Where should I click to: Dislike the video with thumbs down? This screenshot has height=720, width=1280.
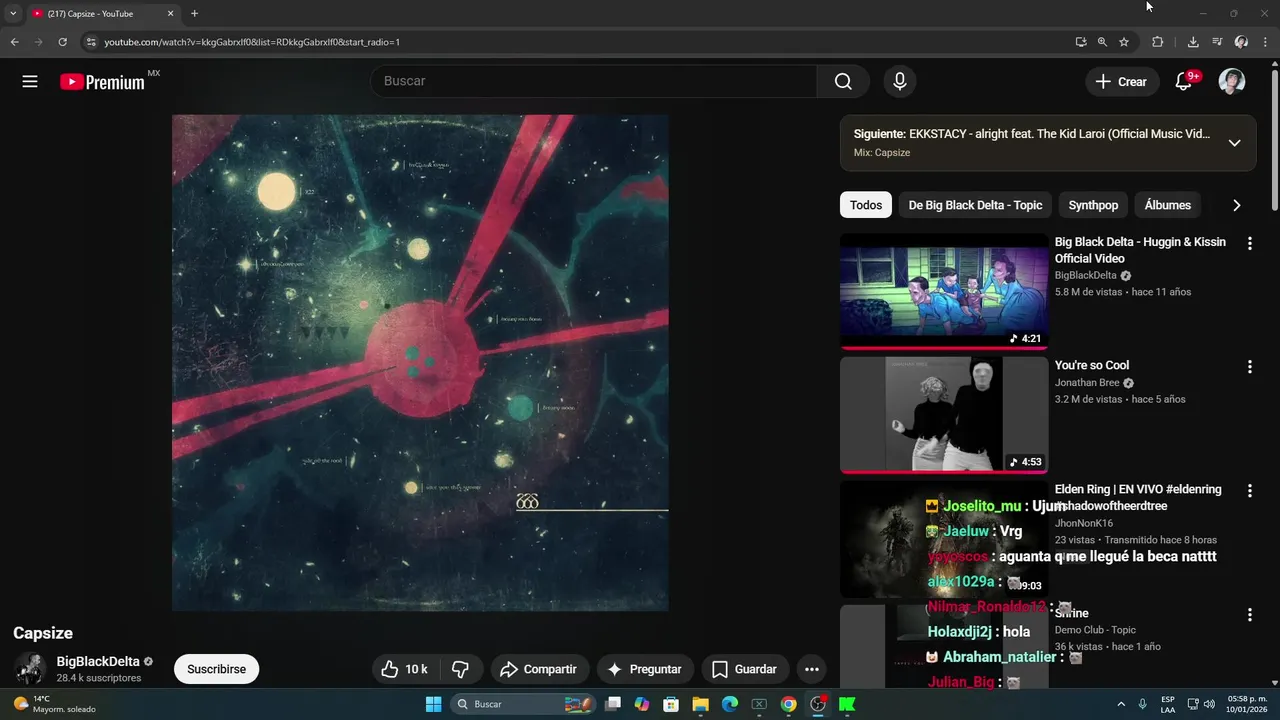[461, 669]
